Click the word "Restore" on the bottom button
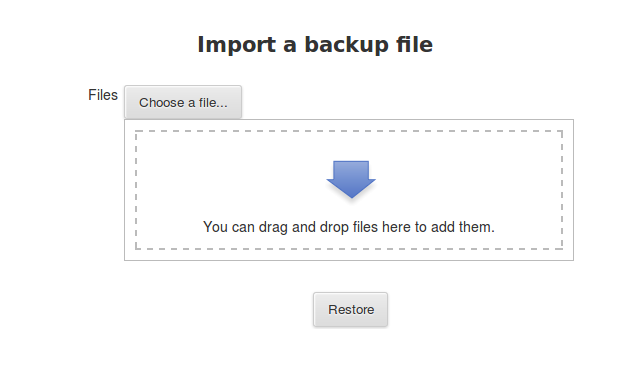This screenshot has height=369, width=618. coord(351,309)
